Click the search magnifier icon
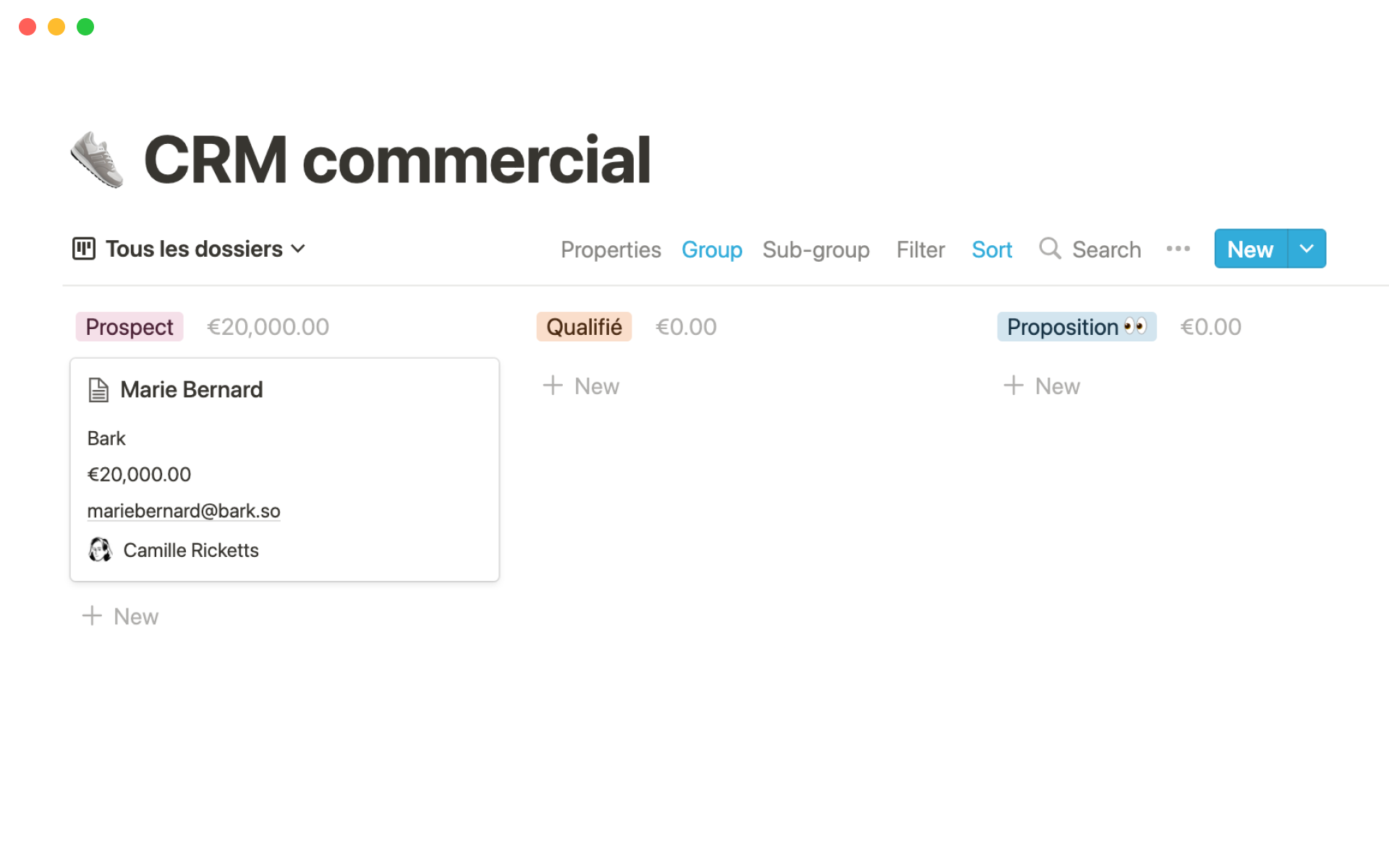This screenshot has height=868, width=1389. coord(1050,248)
